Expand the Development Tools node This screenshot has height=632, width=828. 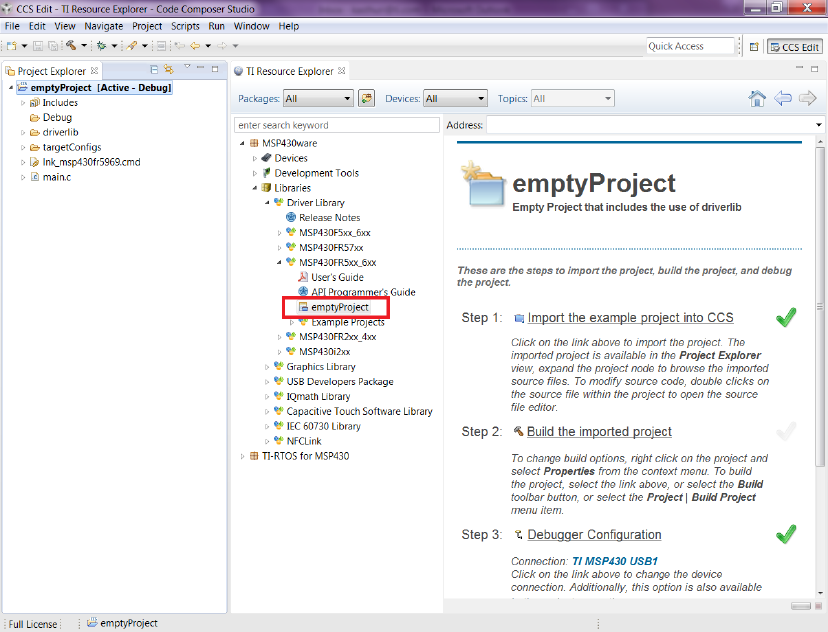click(x=255, y=173)
